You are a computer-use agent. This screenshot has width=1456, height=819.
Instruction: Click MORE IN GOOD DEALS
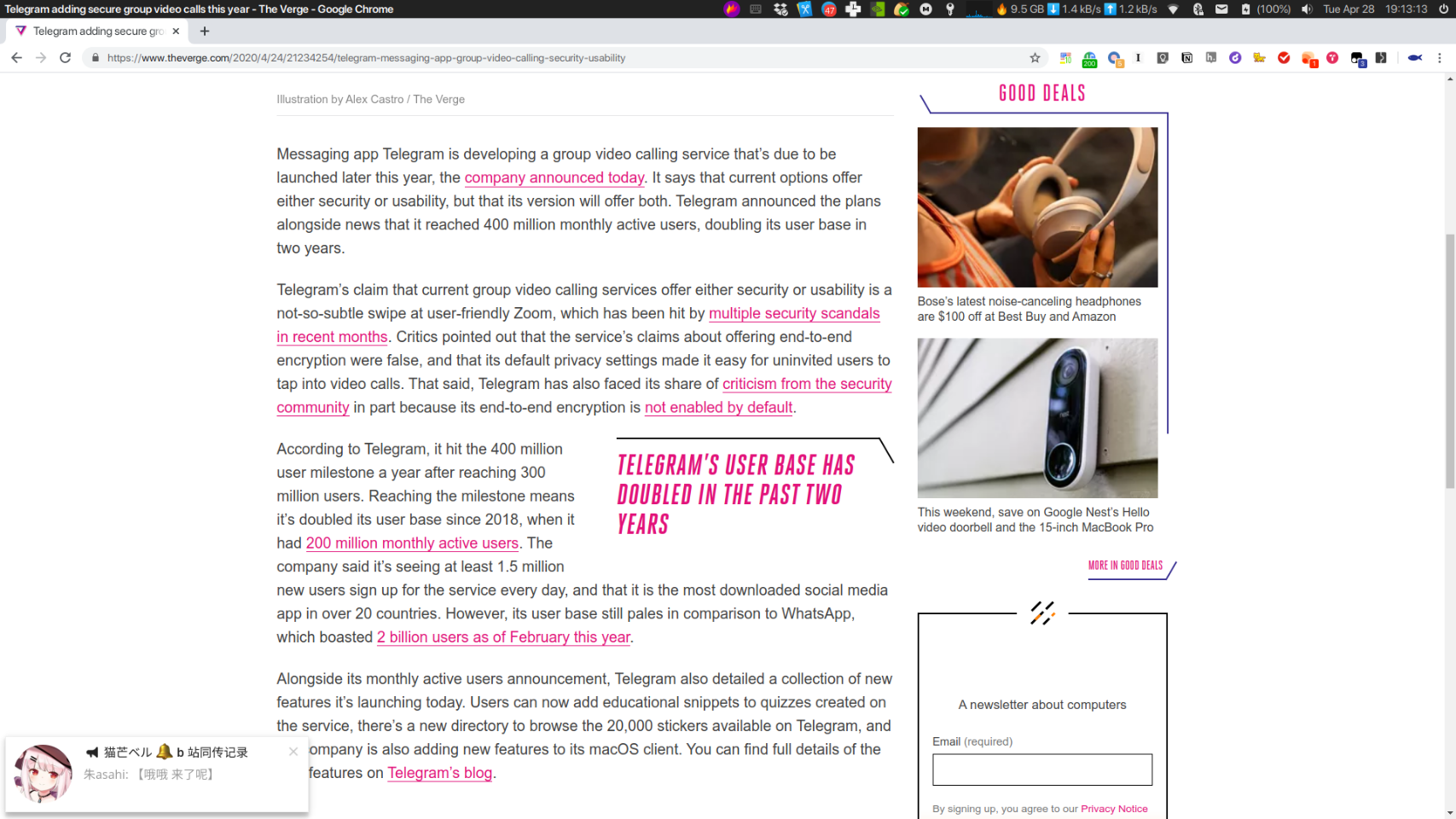1125,566
